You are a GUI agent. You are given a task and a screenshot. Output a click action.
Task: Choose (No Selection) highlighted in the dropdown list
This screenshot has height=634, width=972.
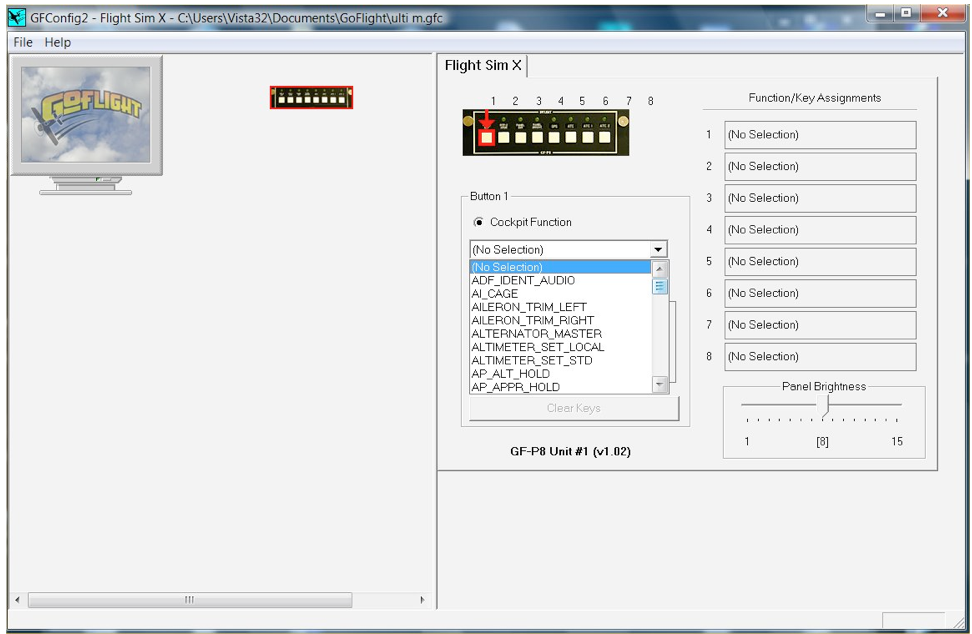(560, 267)
